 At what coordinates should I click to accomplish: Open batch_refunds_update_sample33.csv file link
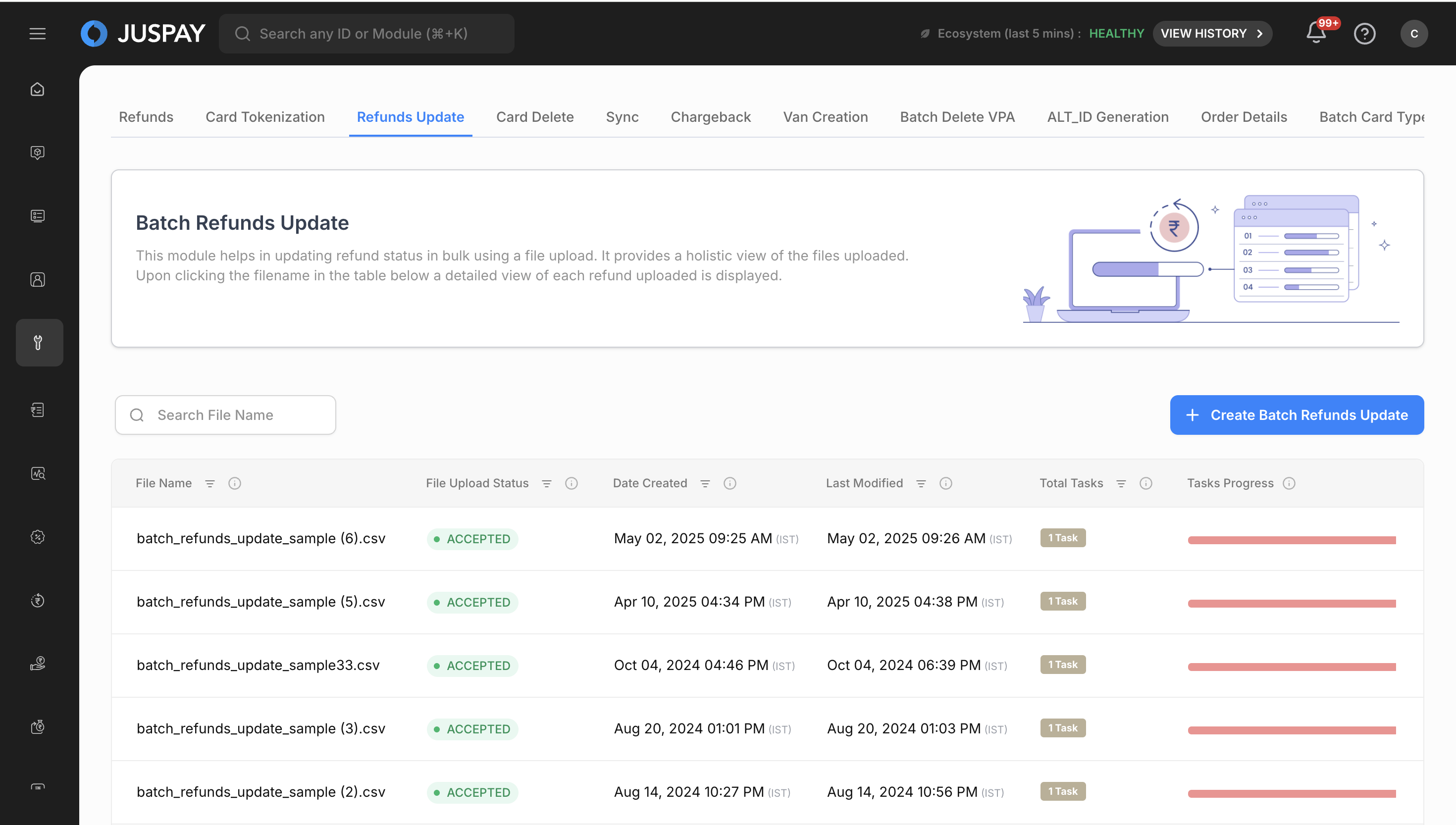pos(258,665)
